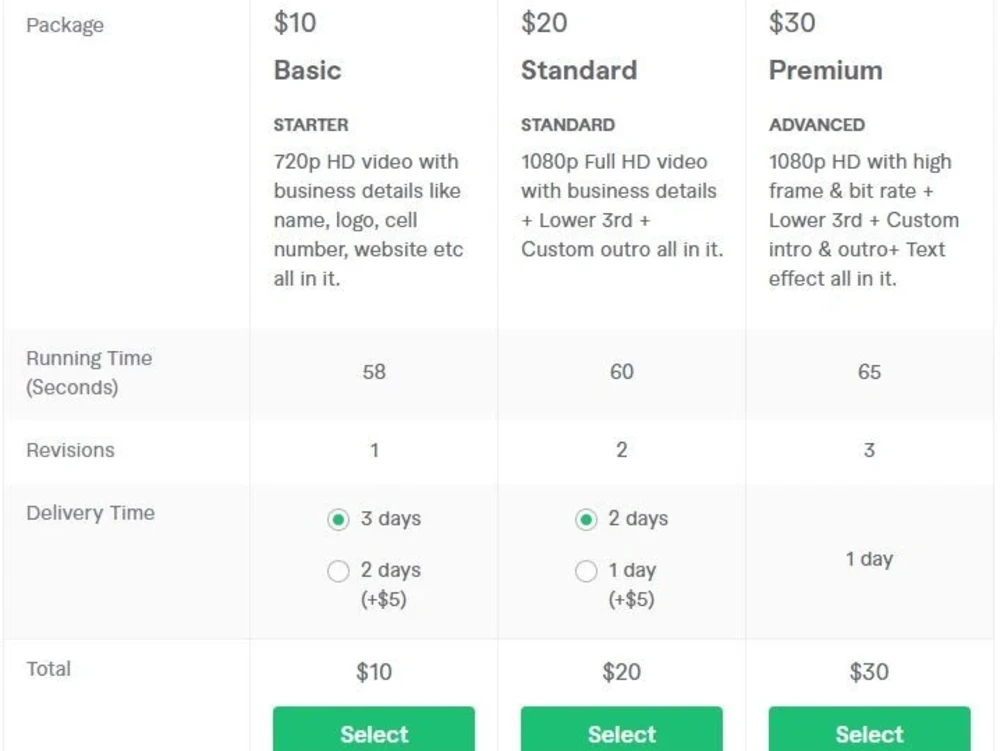
Task: Click the Premium package heading
Action: [825, 71]
